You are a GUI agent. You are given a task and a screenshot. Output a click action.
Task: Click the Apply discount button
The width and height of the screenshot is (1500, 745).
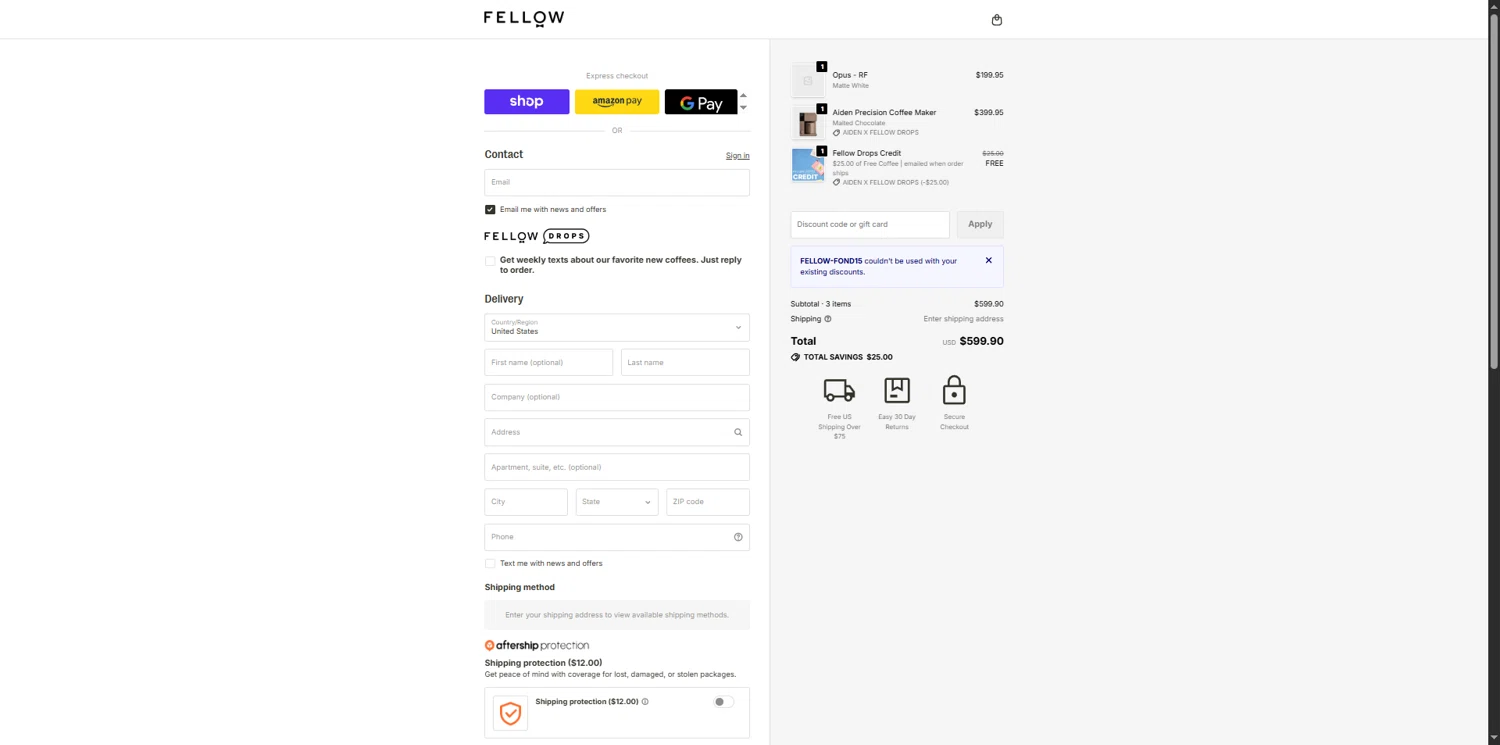tap(980, 224)
